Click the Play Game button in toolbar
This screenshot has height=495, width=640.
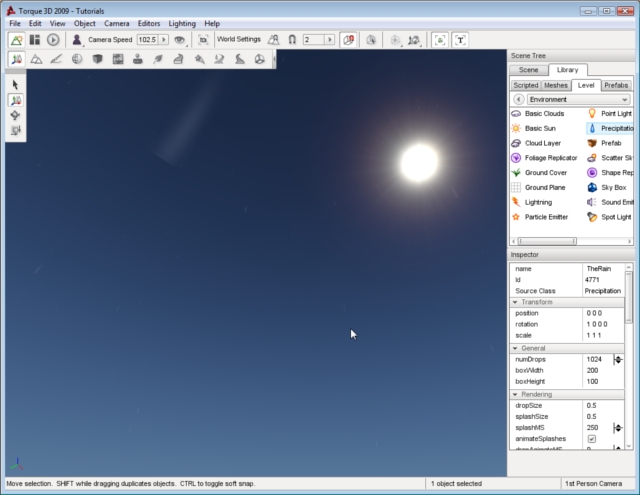point(53,39)
